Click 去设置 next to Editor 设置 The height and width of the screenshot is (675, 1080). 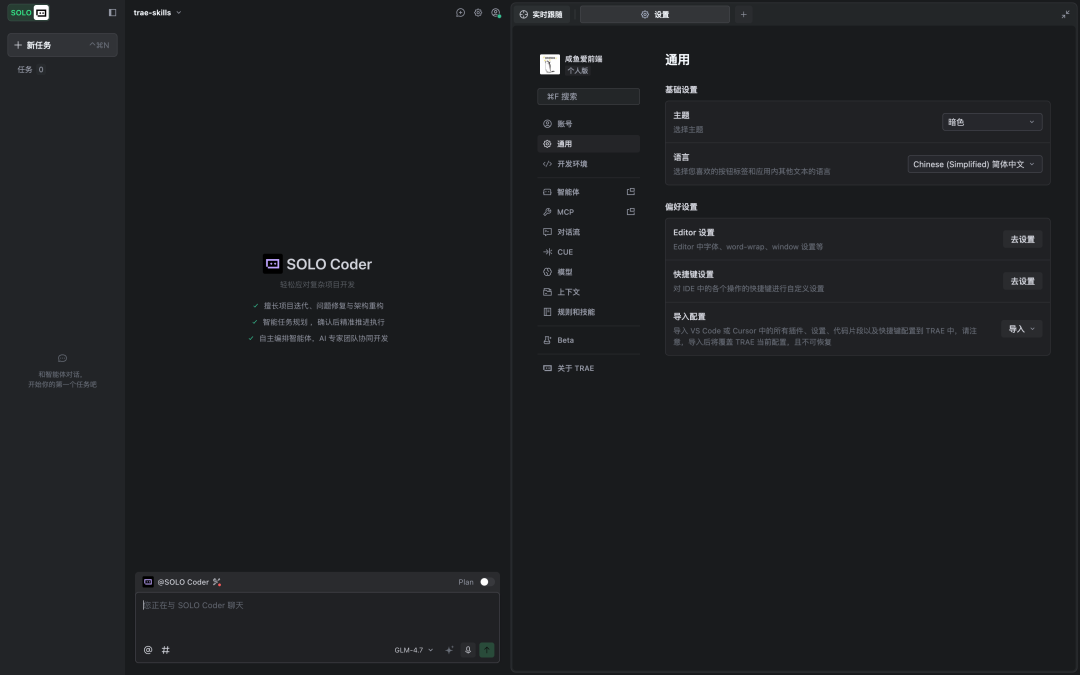point(1022,239)
